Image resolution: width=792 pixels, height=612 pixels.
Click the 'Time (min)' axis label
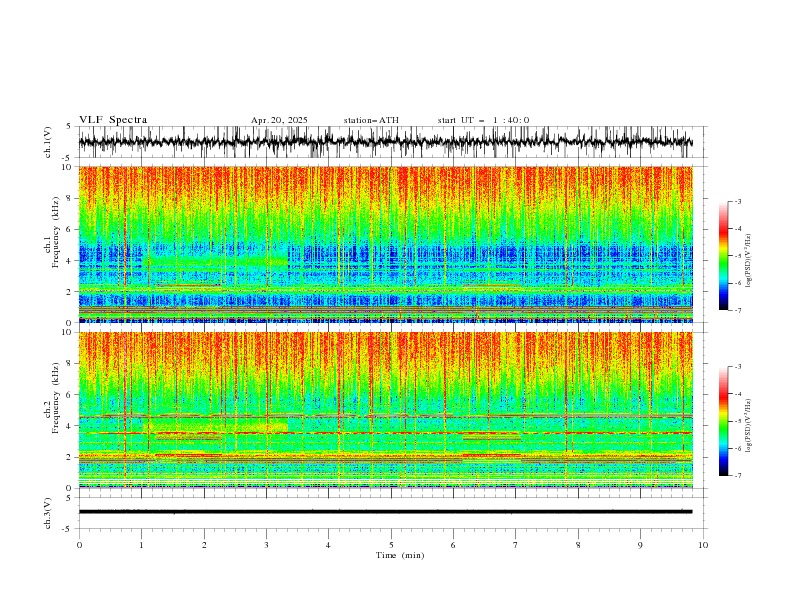400,555
